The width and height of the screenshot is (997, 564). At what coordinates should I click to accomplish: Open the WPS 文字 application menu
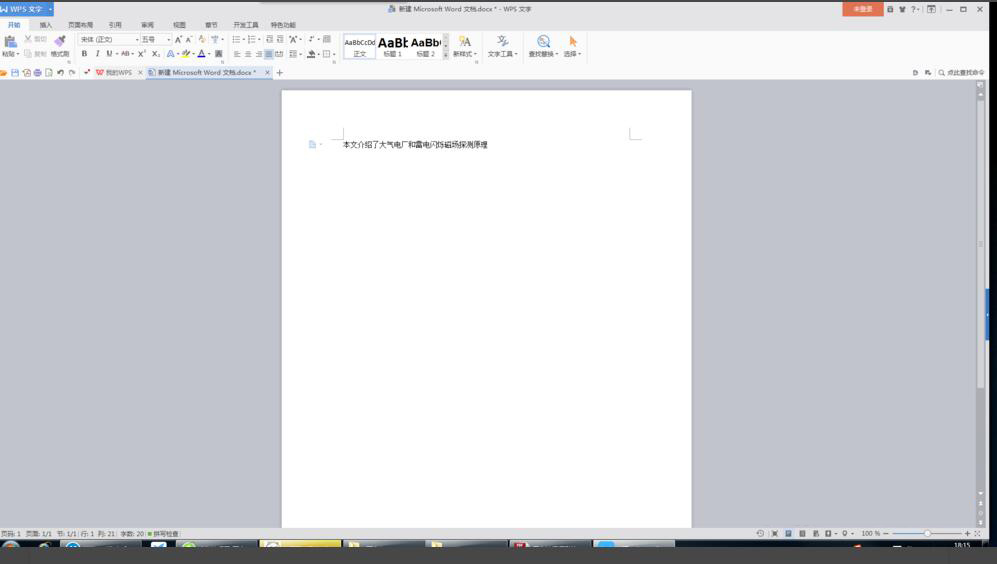(27, 9)
